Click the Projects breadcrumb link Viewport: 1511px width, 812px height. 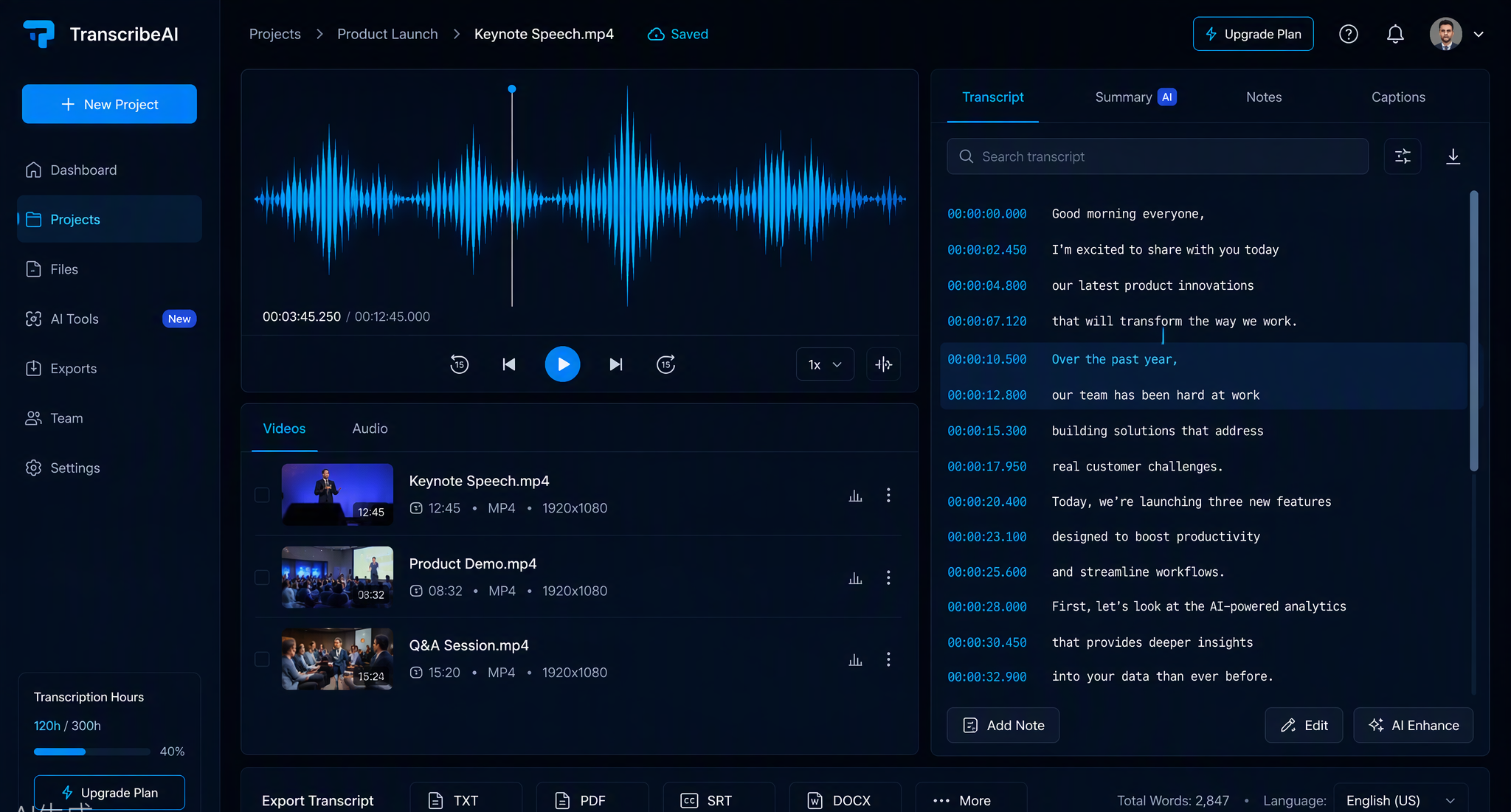point(275,34)
